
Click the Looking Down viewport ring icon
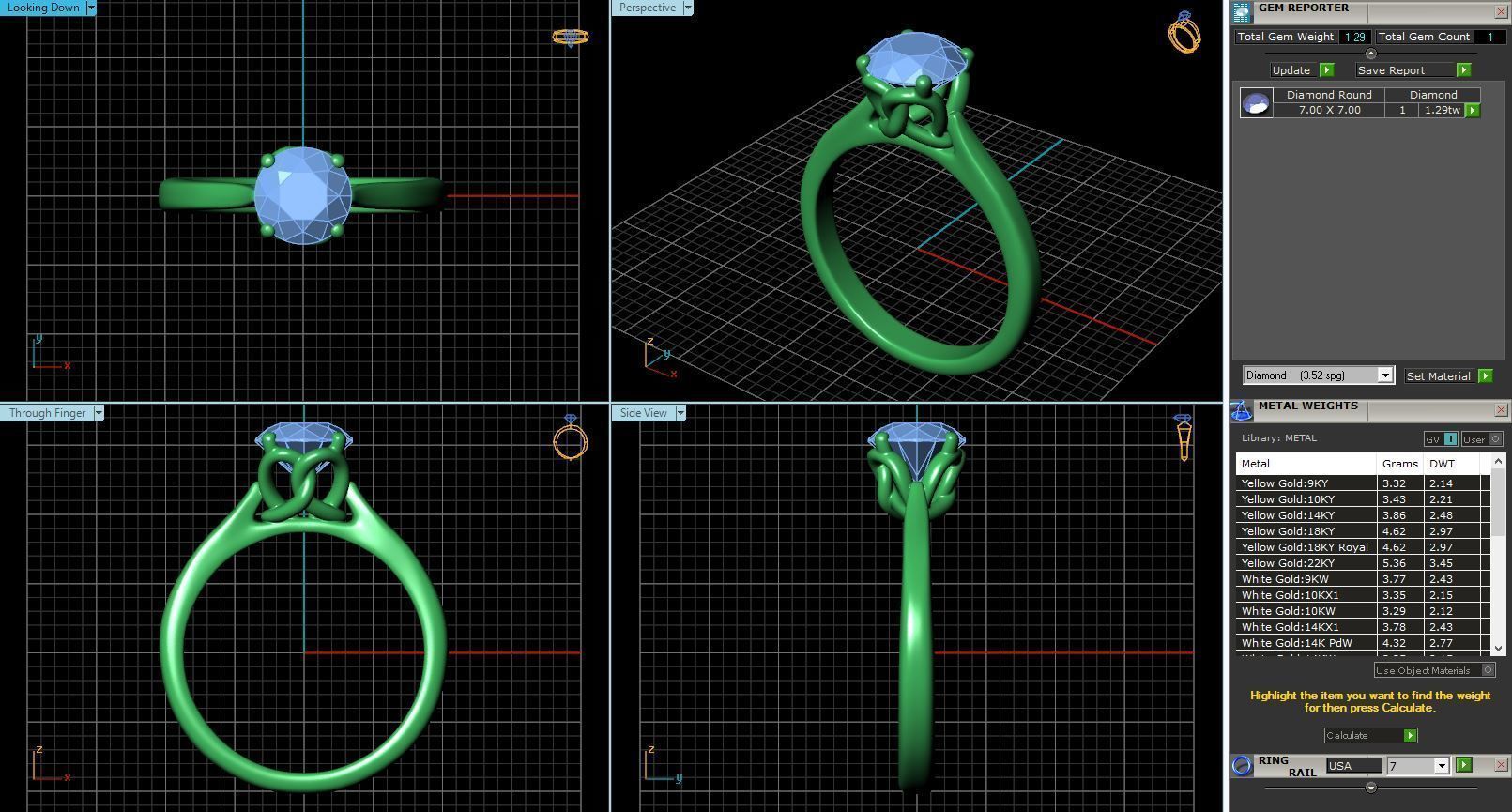coord(570,38)
